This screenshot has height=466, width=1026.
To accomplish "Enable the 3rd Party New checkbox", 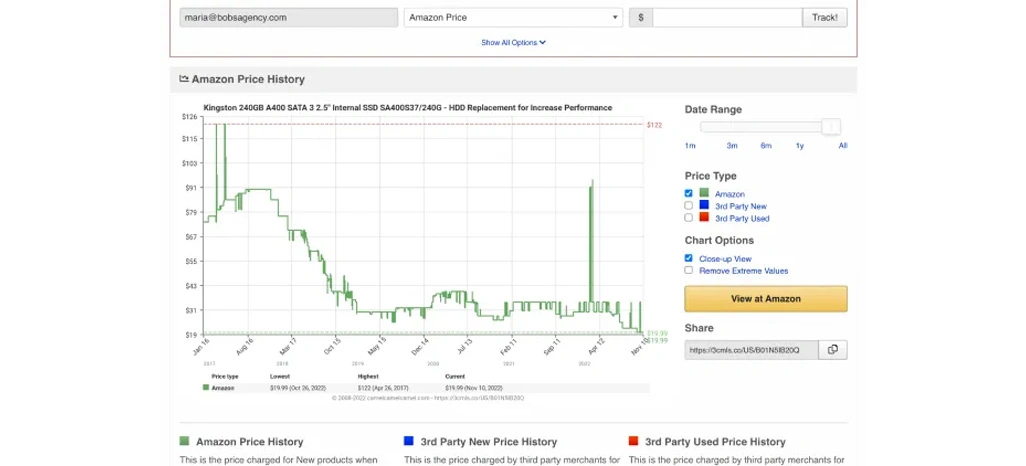I will (x=688, y=206).
